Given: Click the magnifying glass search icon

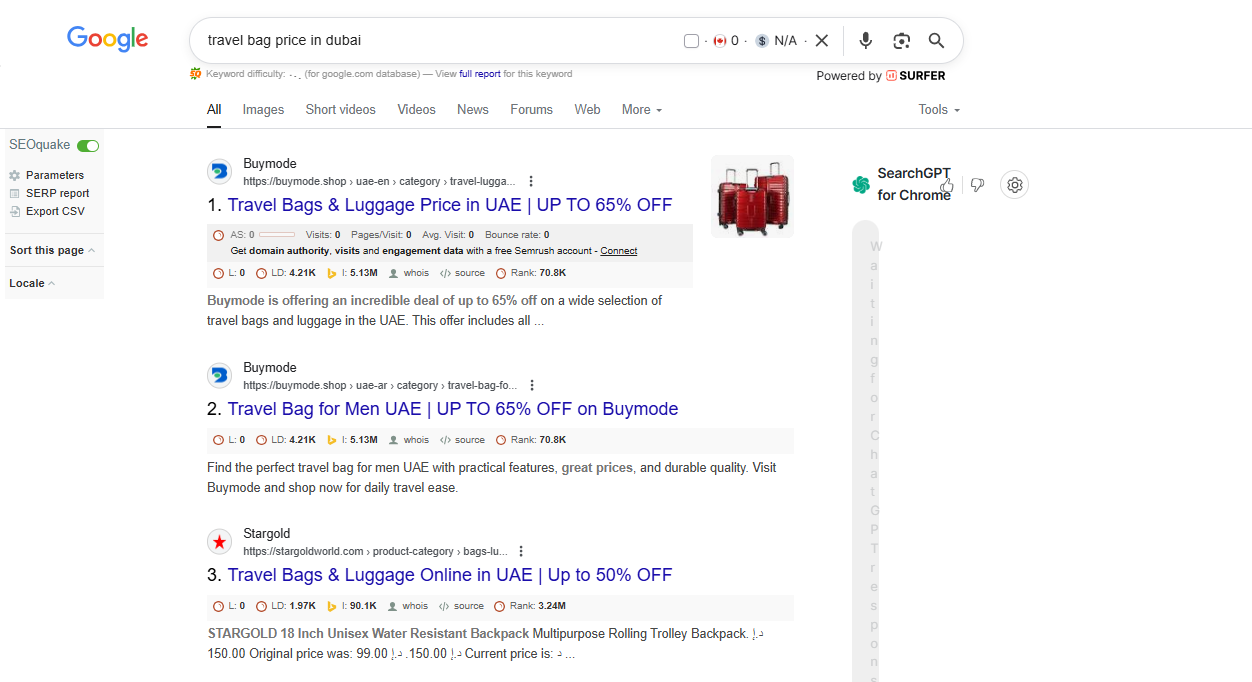Looking at the screenshot, I should click(x=936, y=40).
